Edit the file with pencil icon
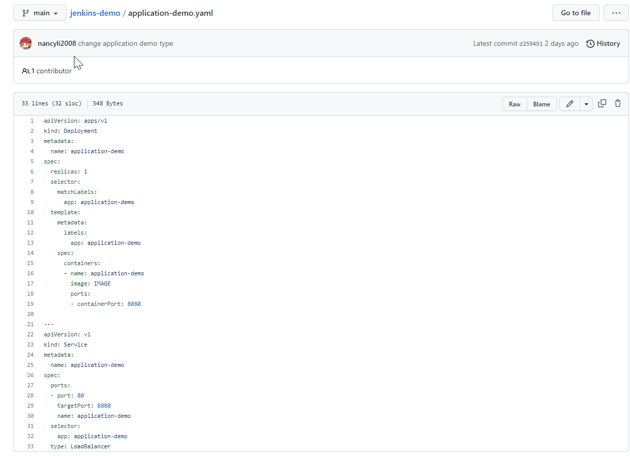Image resolution: width=630 pixels, height=456 pixels. point(569,104)
